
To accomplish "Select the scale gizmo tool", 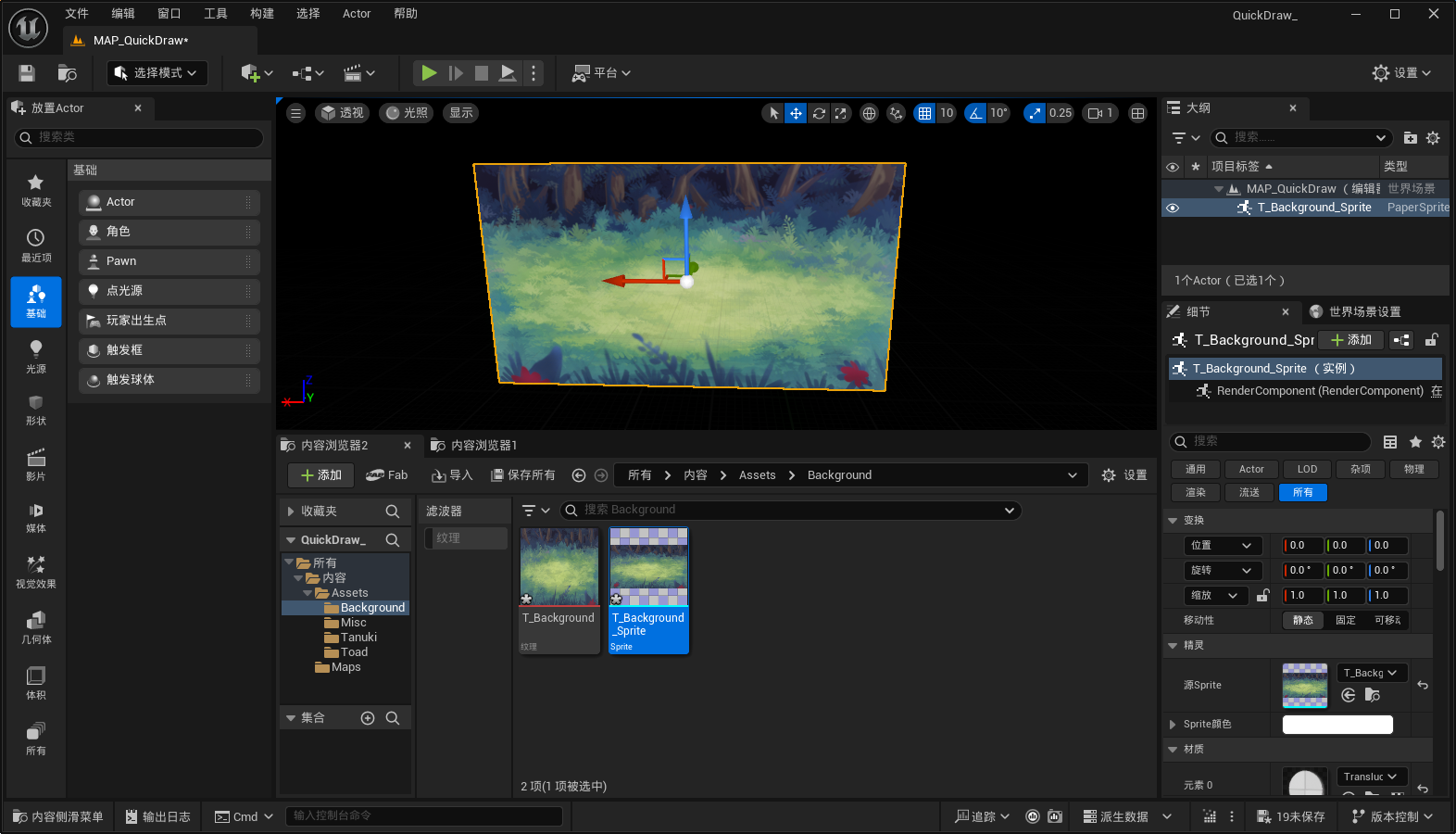I will coord(840,113).
